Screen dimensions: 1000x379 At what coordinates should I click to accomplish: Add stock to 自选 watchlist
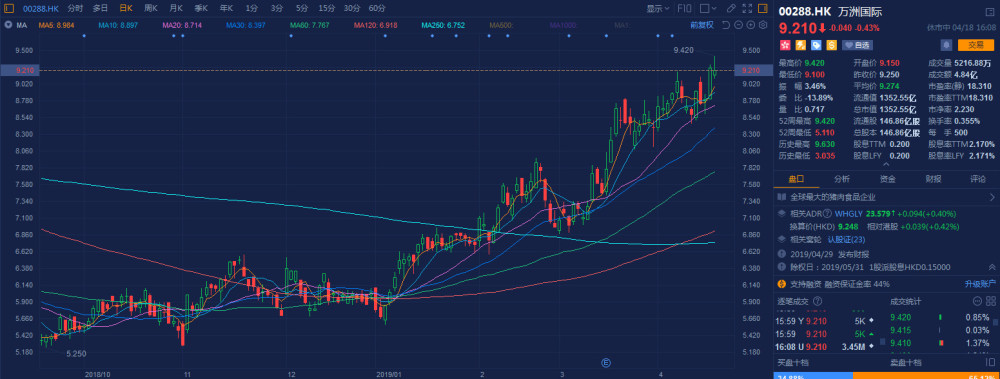click(857, 45)
